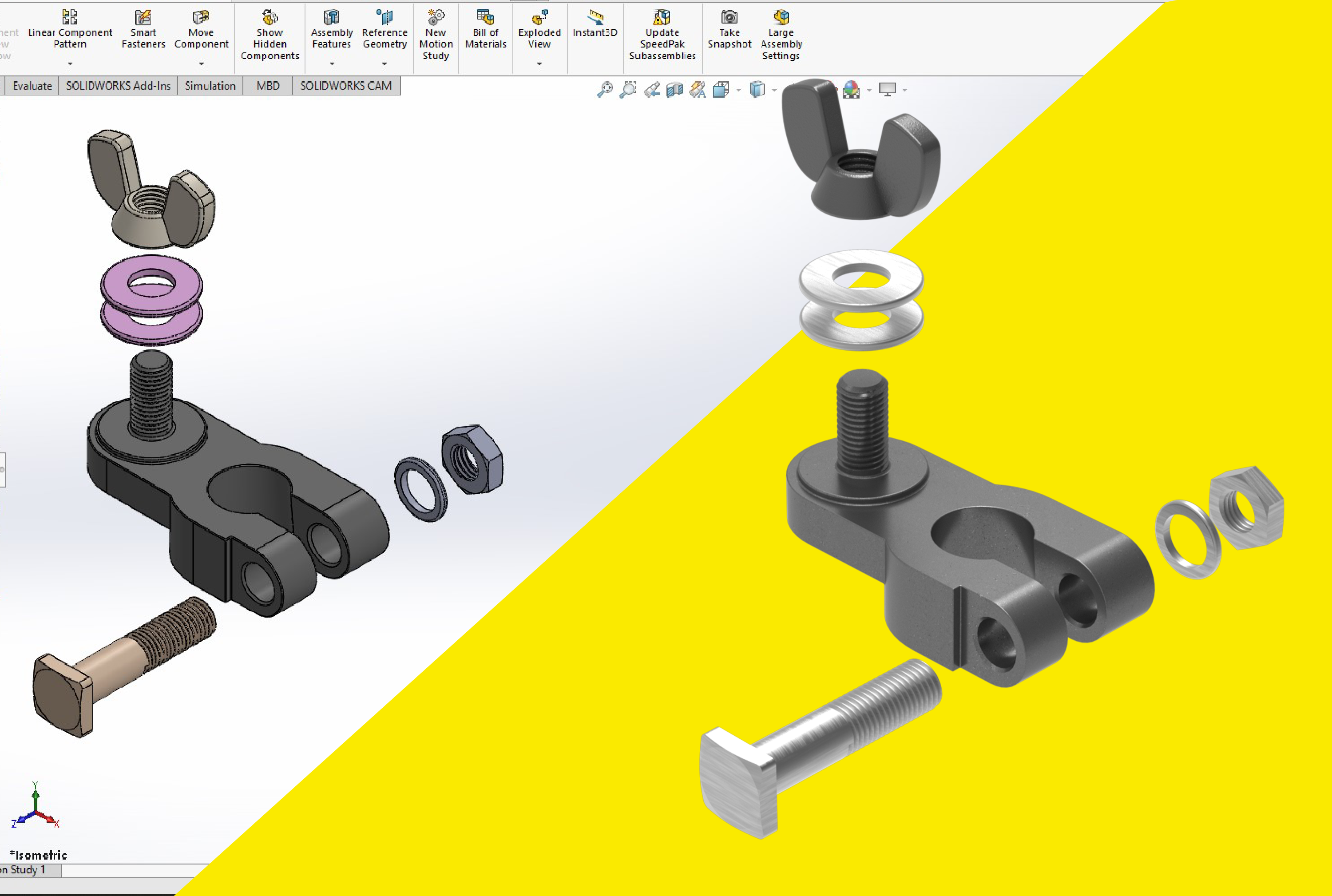
Task: Open the SOLIDWORKS CAM tab
Action: (x=346, y=86)
